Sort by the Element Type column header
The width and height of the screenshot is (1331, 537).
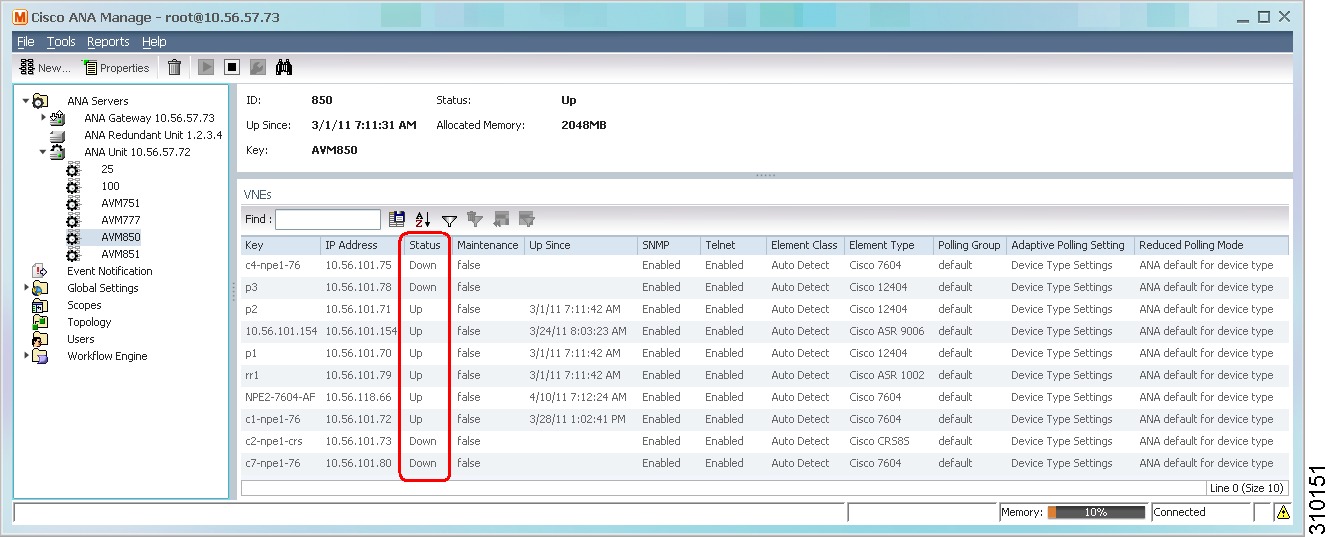889,245
